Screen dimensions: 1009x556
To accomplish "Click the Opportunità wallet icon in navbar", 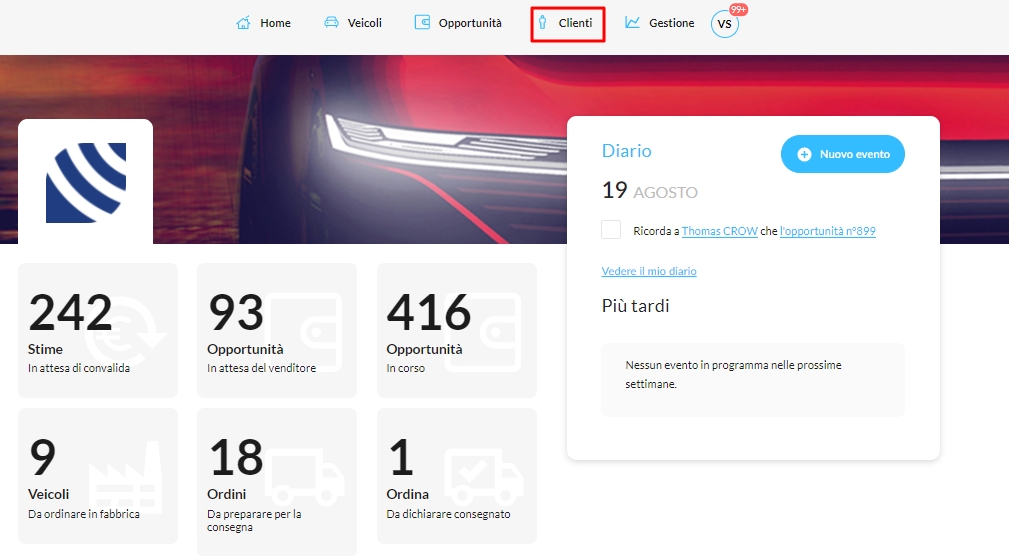I will pyautogui.click(x=422, y=23).
